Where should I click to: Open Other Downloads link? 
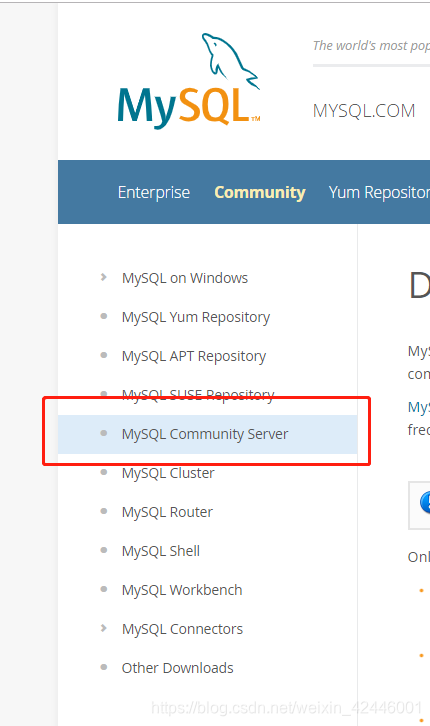click(177, 668)
